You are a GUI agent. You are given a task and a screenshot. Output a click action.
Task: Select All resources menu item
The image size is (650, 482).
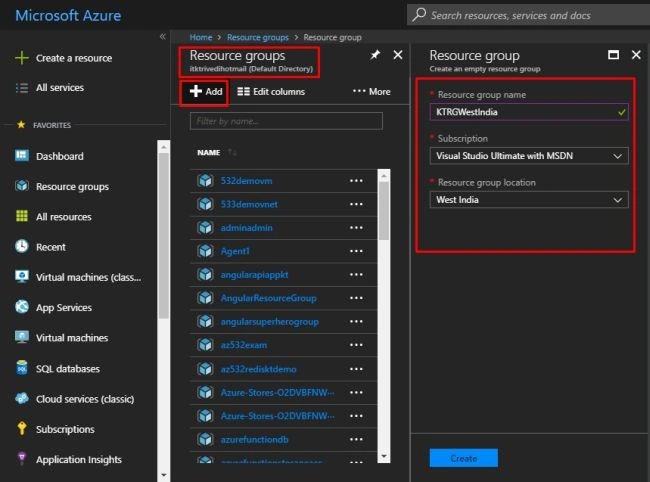63,217
